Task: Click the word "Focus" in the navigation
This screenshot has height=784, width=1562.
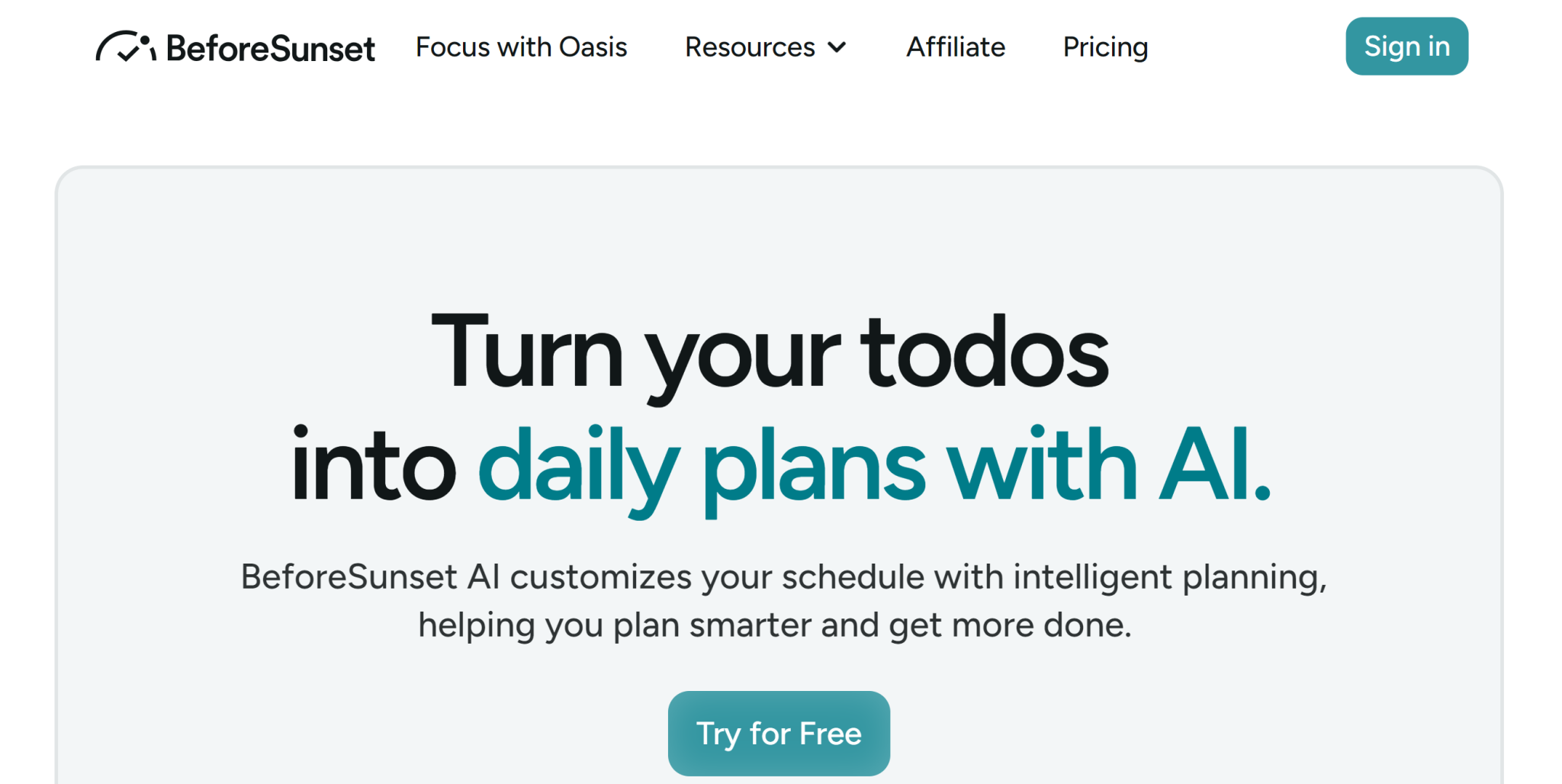Action: (452, 47)
